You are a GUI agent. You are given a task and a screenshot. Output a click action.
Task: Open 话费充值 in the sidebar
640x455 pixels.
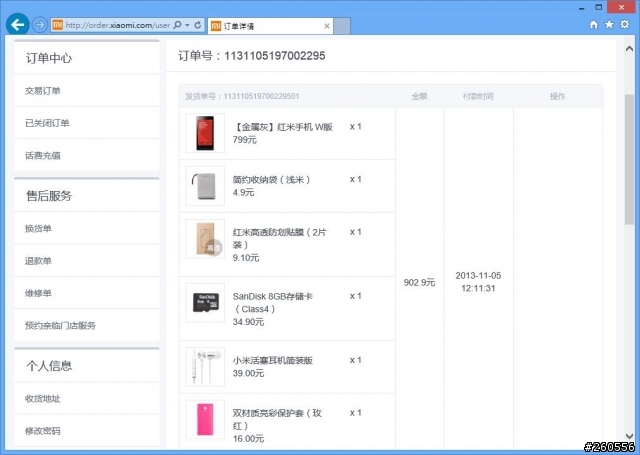tap(42, 155)
